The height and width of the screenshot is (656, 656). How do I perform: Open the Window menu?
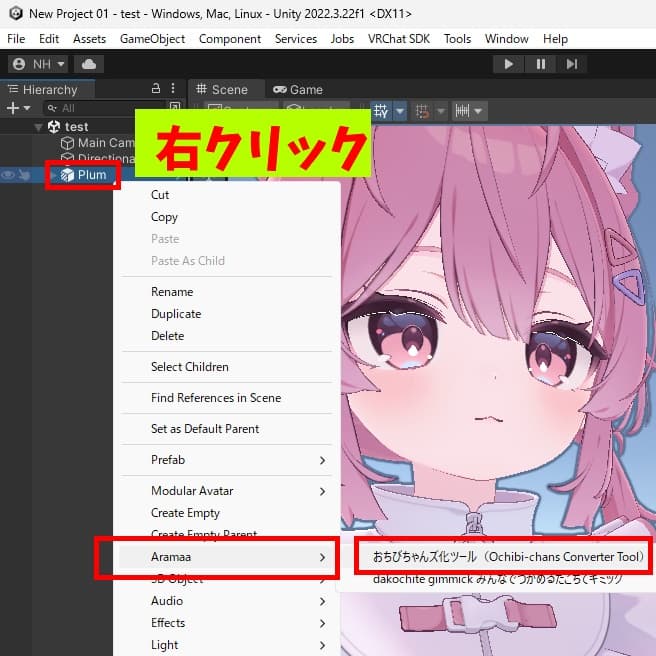507,39
